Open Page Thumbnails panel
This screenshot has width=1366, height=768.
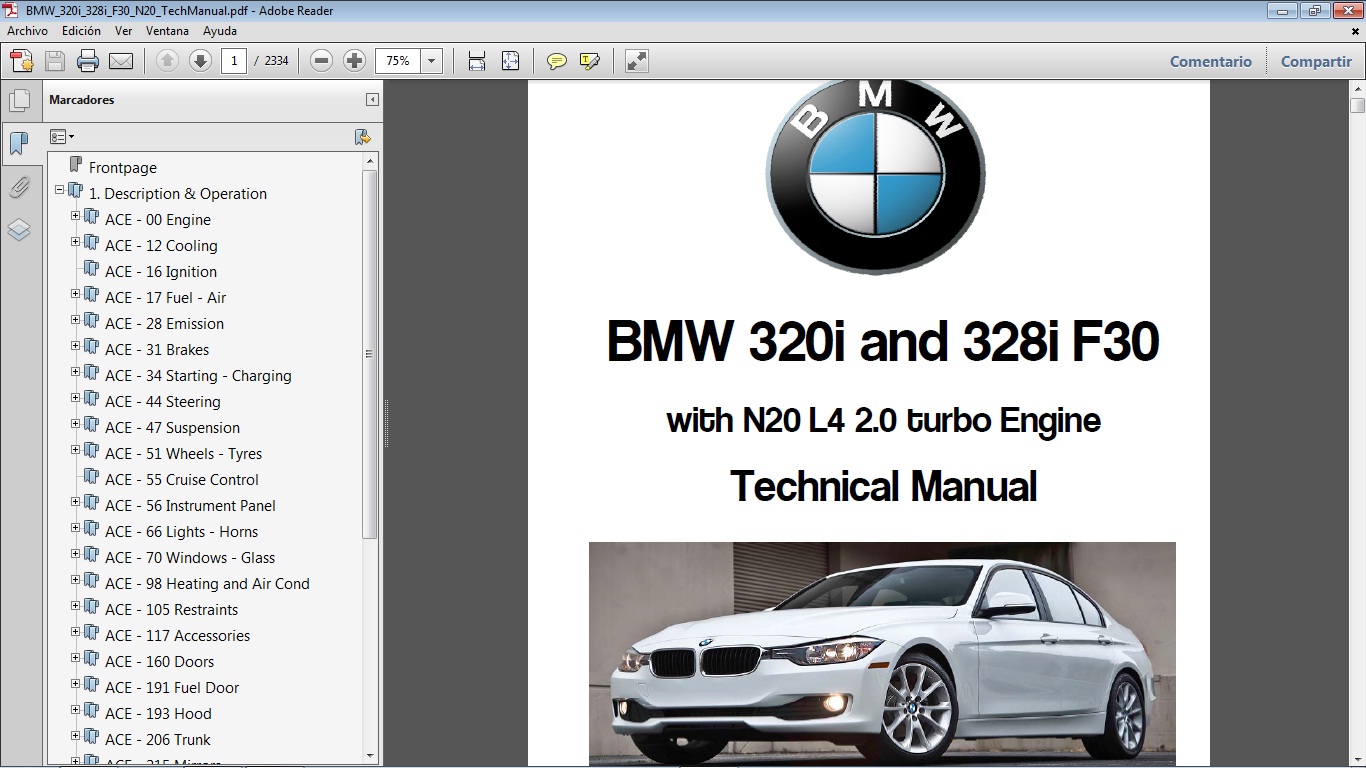19,101
